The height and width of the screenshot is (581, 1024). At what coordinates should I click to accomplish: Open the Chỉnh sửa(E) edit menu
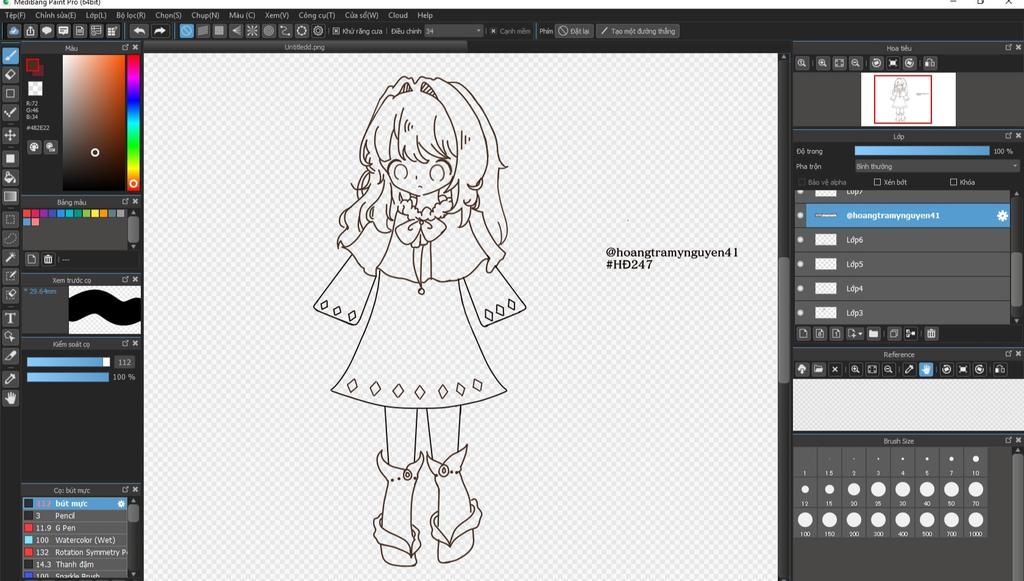[56, 15]
